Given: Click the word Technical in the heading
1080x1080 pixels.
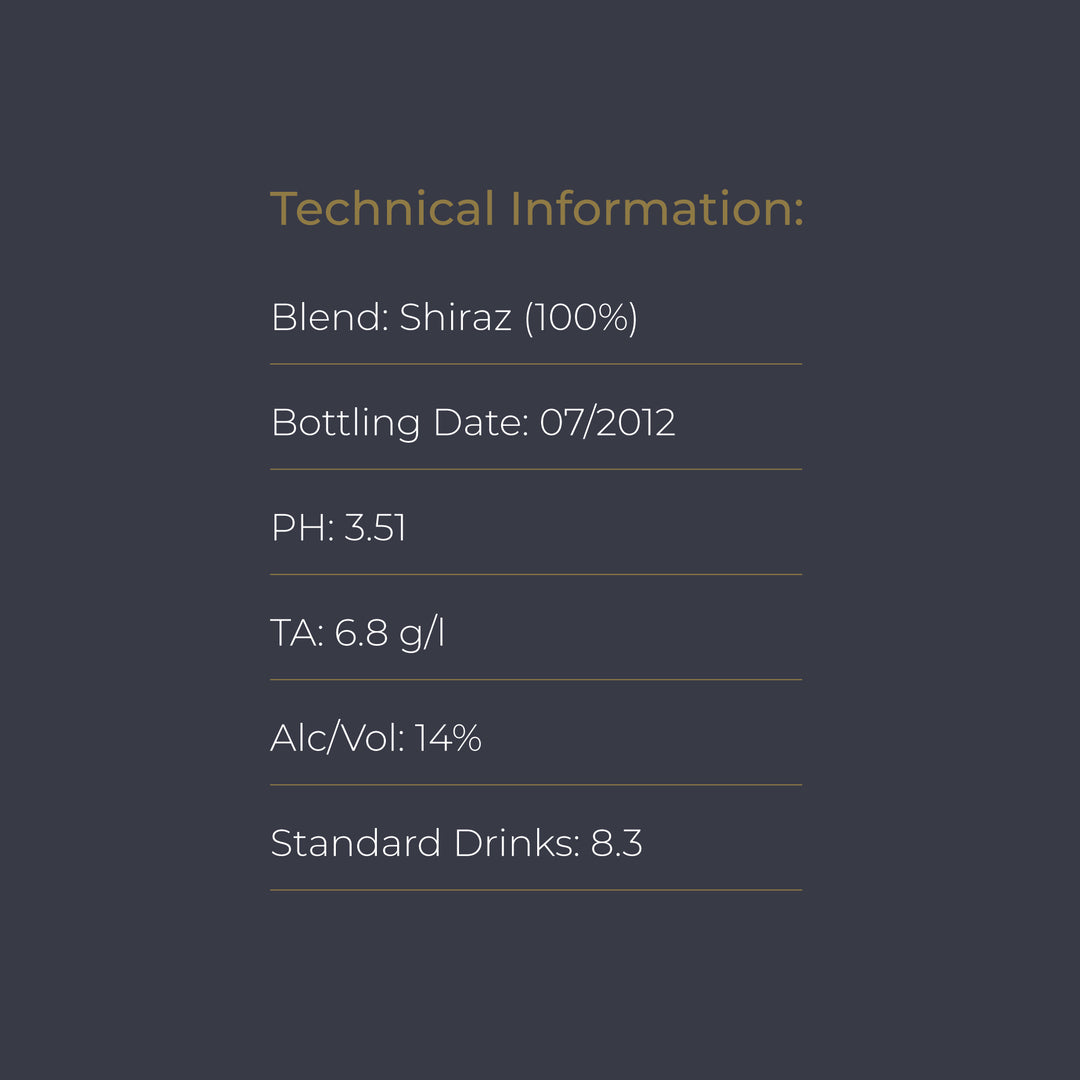Looking at the screenshot, I should pyautogui.click(x=382, y=209).
